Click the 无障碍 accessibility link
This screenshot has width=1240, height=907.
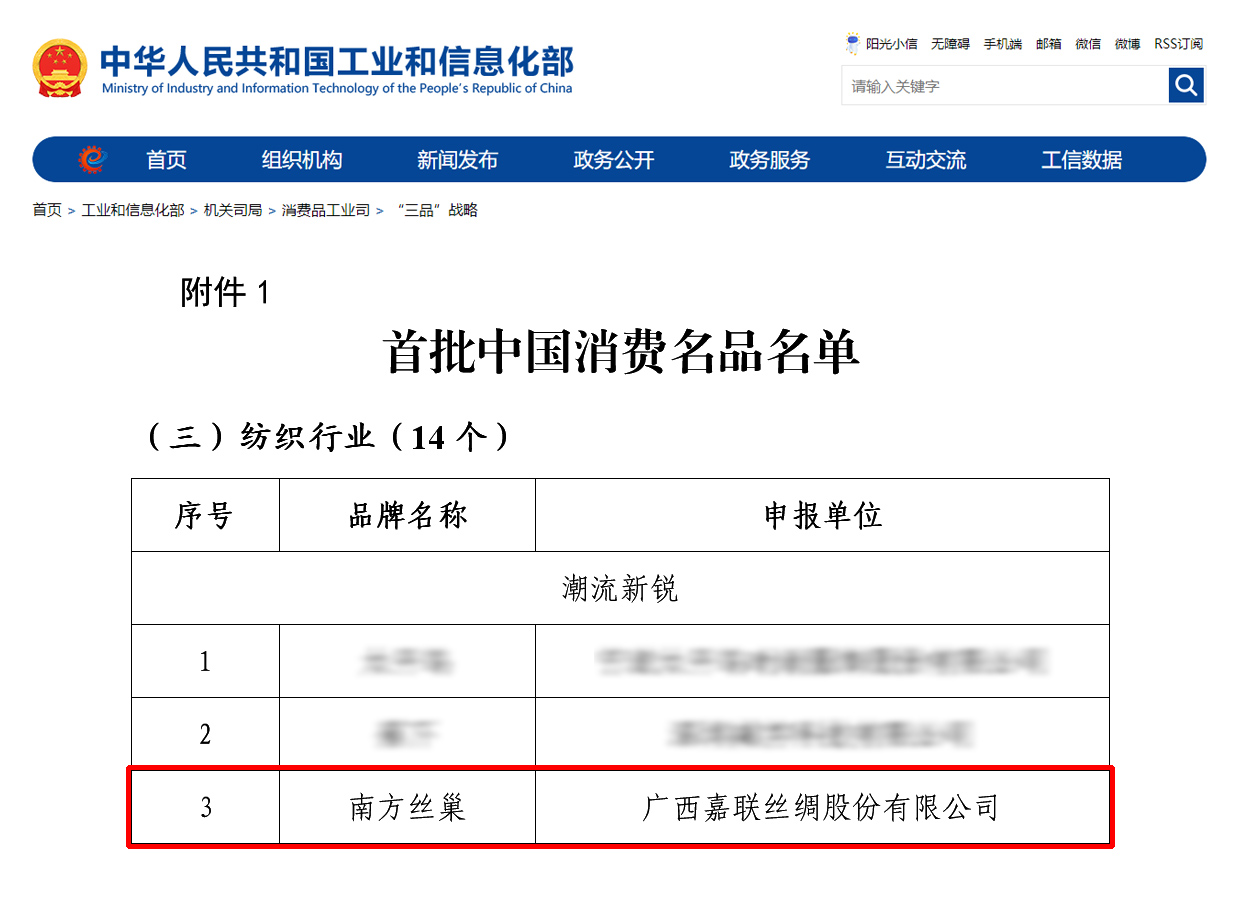pyautogui.click(x=950, y=44)
